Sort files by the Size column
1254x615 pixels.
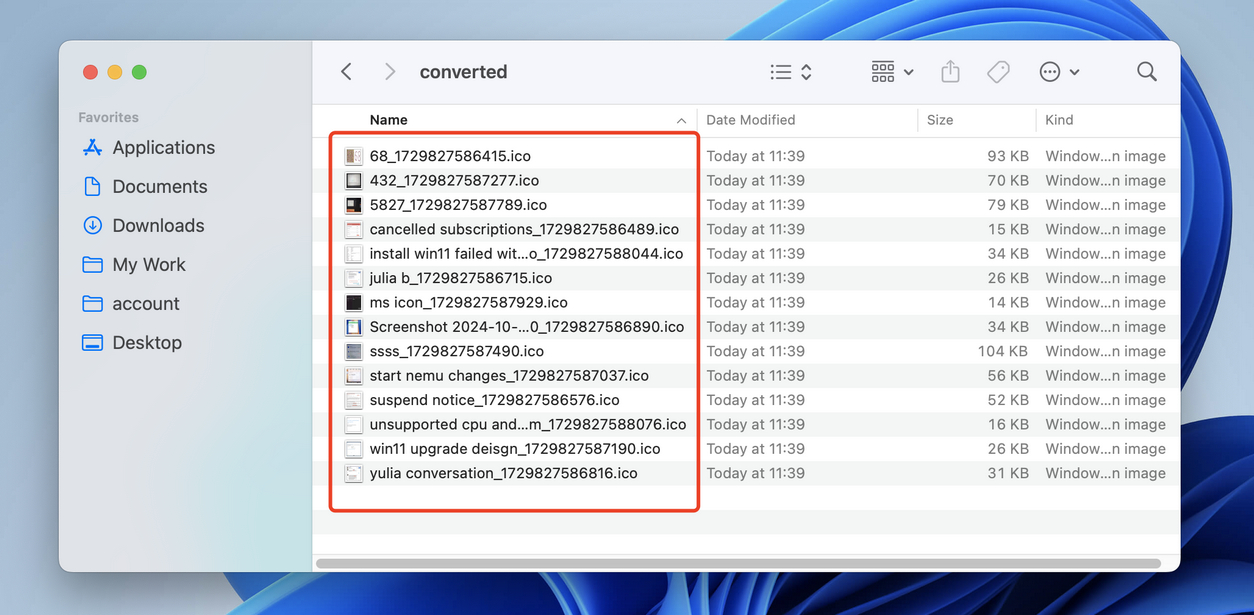940,119
